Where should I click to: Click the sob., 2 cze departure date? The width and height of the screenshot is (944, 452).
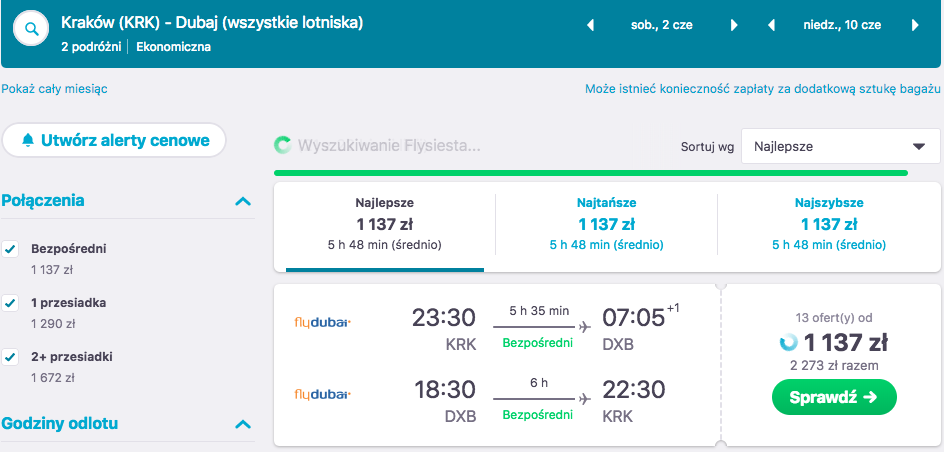tap(662, 25)
